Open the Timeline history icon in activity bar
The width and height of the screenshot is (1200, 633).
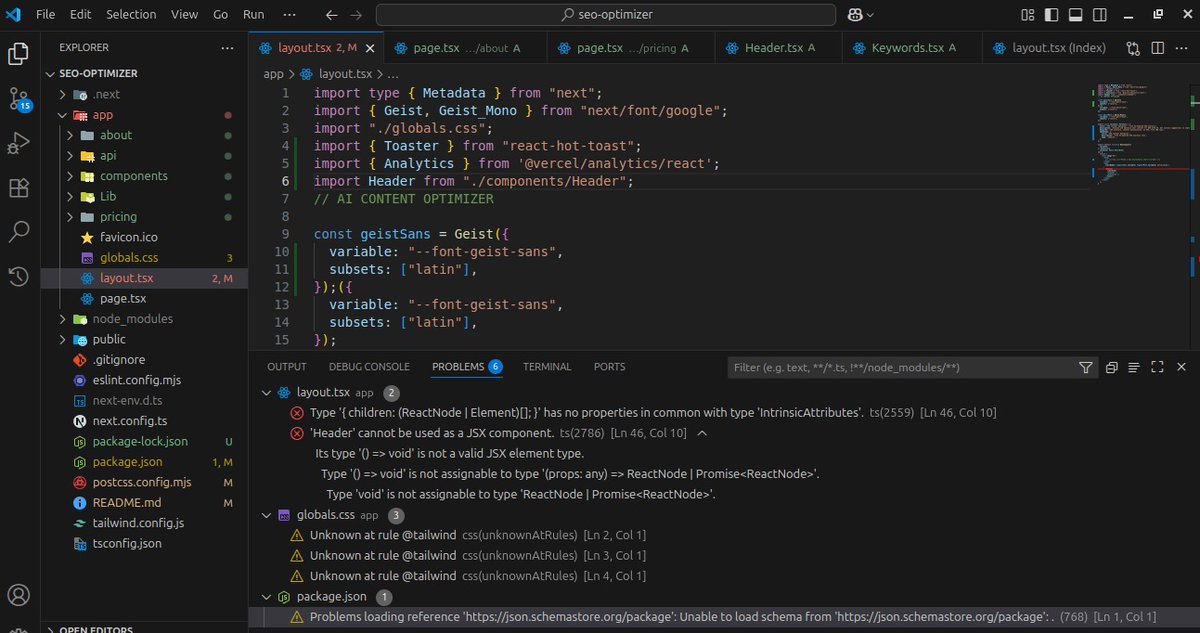18,277
